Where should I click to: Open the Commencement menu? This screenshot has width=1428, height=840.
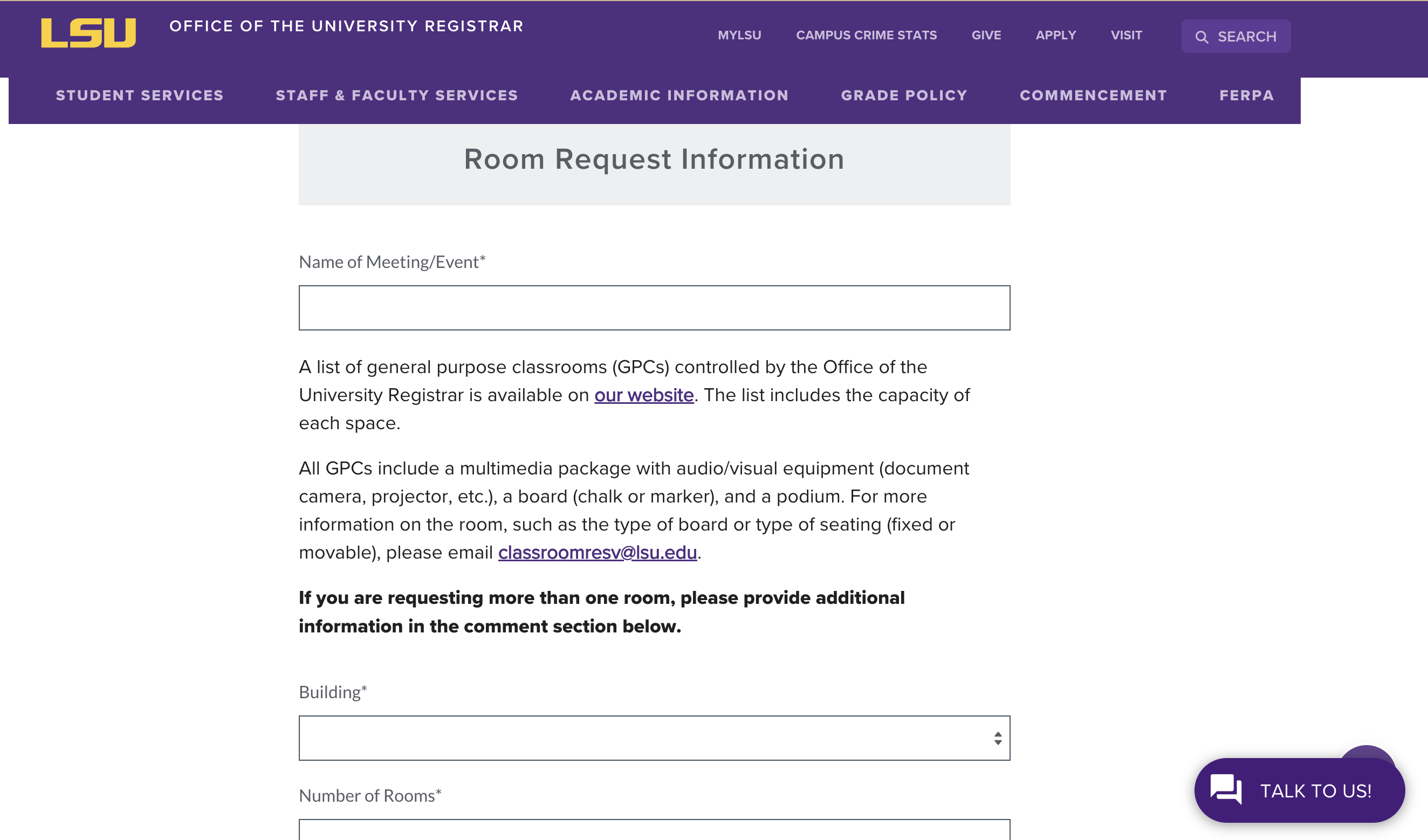tap(1093, 95)
